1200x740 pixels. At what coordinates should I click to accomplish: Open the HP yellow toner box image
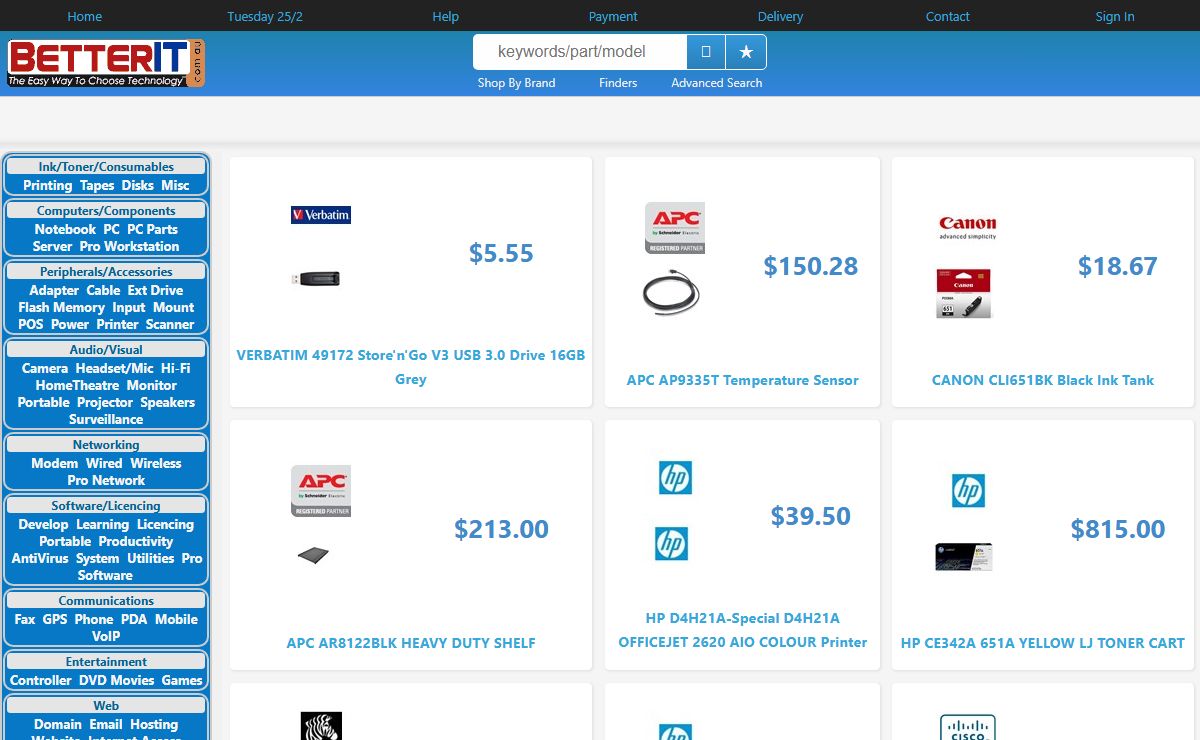pyautogui.click(x=964, y=556)
